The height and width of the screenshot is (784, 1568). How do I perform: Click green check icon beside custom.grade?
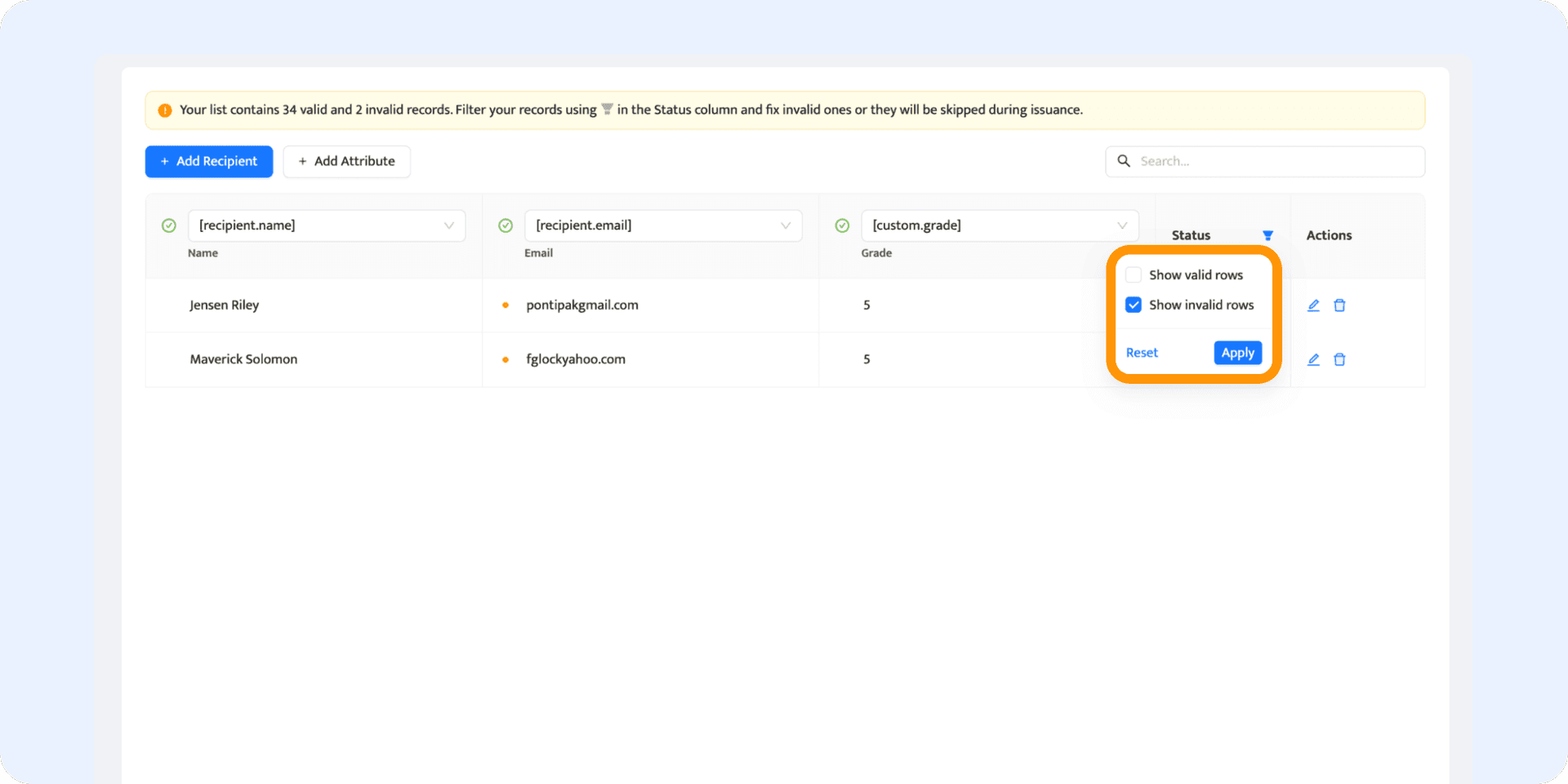click(842, 225)
